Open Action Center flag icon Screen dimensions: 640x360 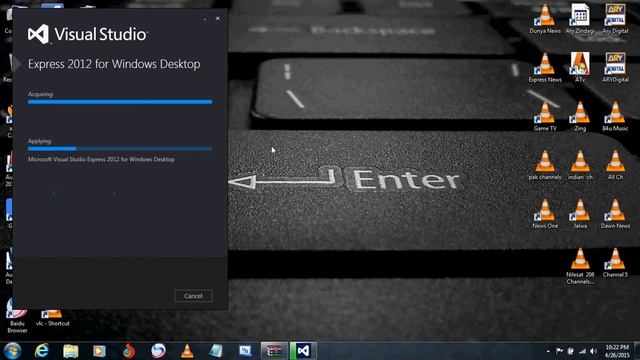tap(560, 351)
